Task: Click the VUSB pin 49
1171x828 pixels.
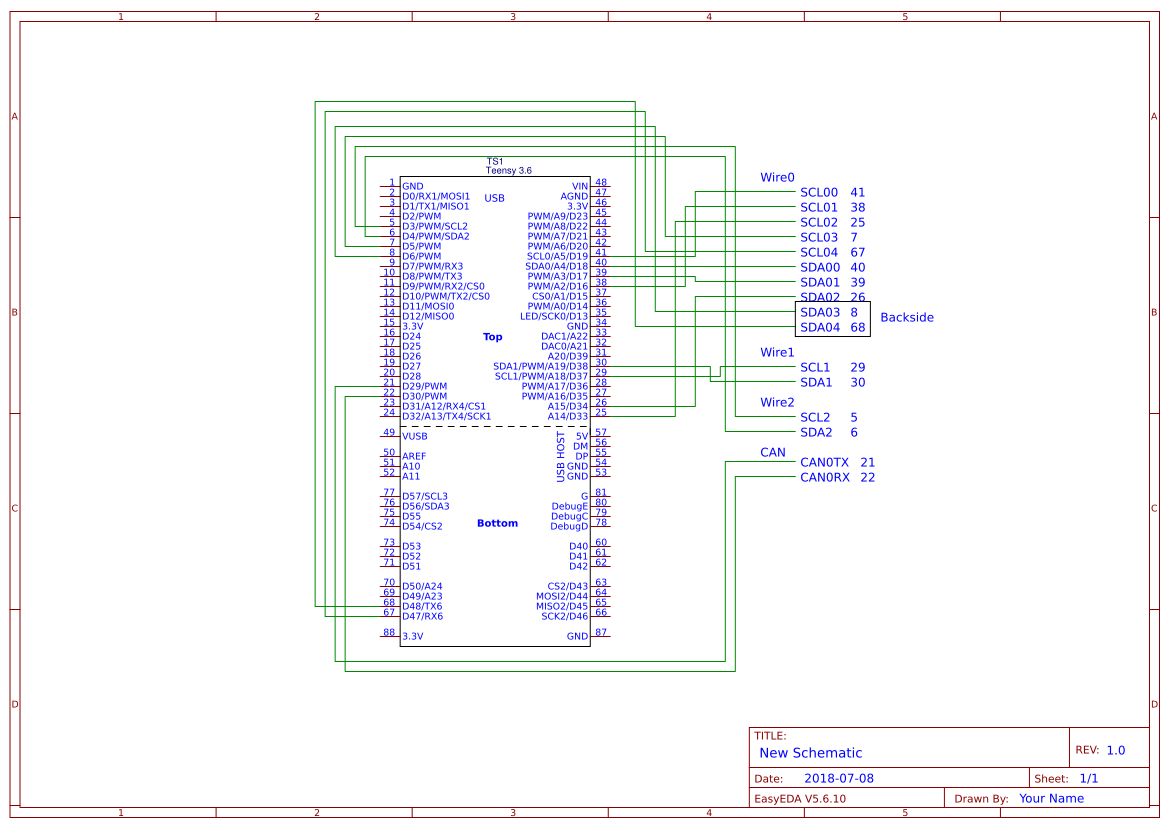Action: [414, 436]
